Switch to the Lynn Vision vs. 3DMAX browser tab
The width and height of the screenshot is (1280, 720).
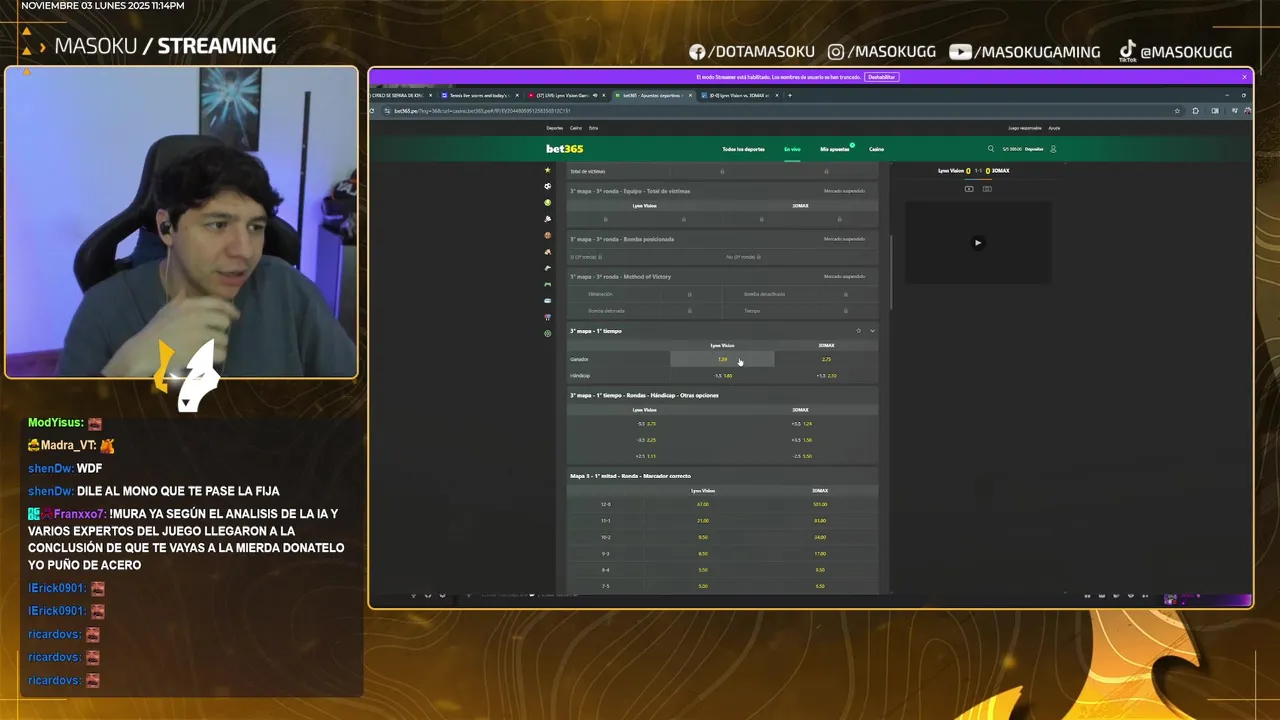738,95
